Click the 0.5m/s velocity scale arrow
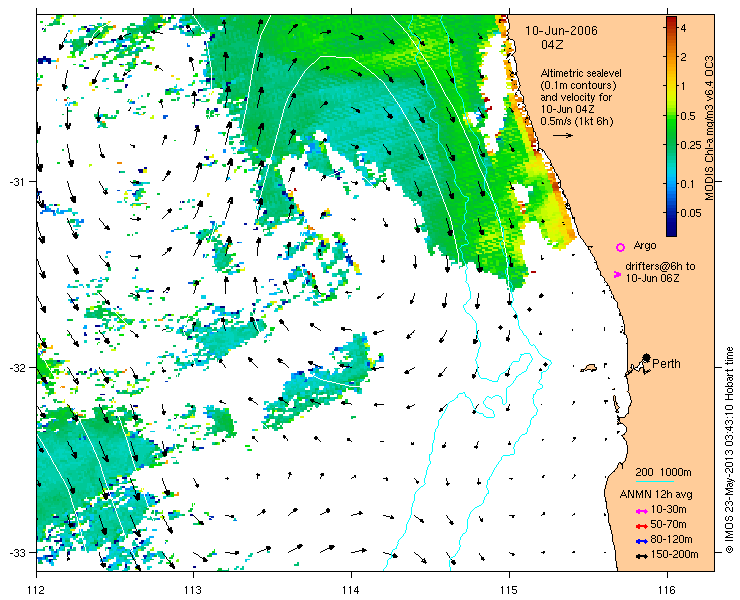This screenshot has height=600, width=740. click(x=563, y=135)
